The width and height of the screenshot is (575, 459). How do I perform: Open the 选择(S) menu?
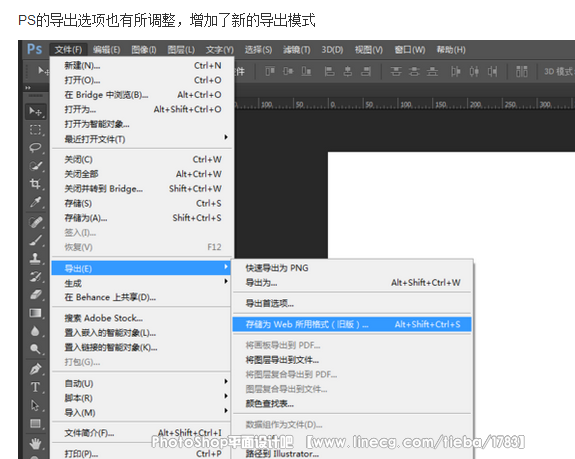(x=258, y=49)
